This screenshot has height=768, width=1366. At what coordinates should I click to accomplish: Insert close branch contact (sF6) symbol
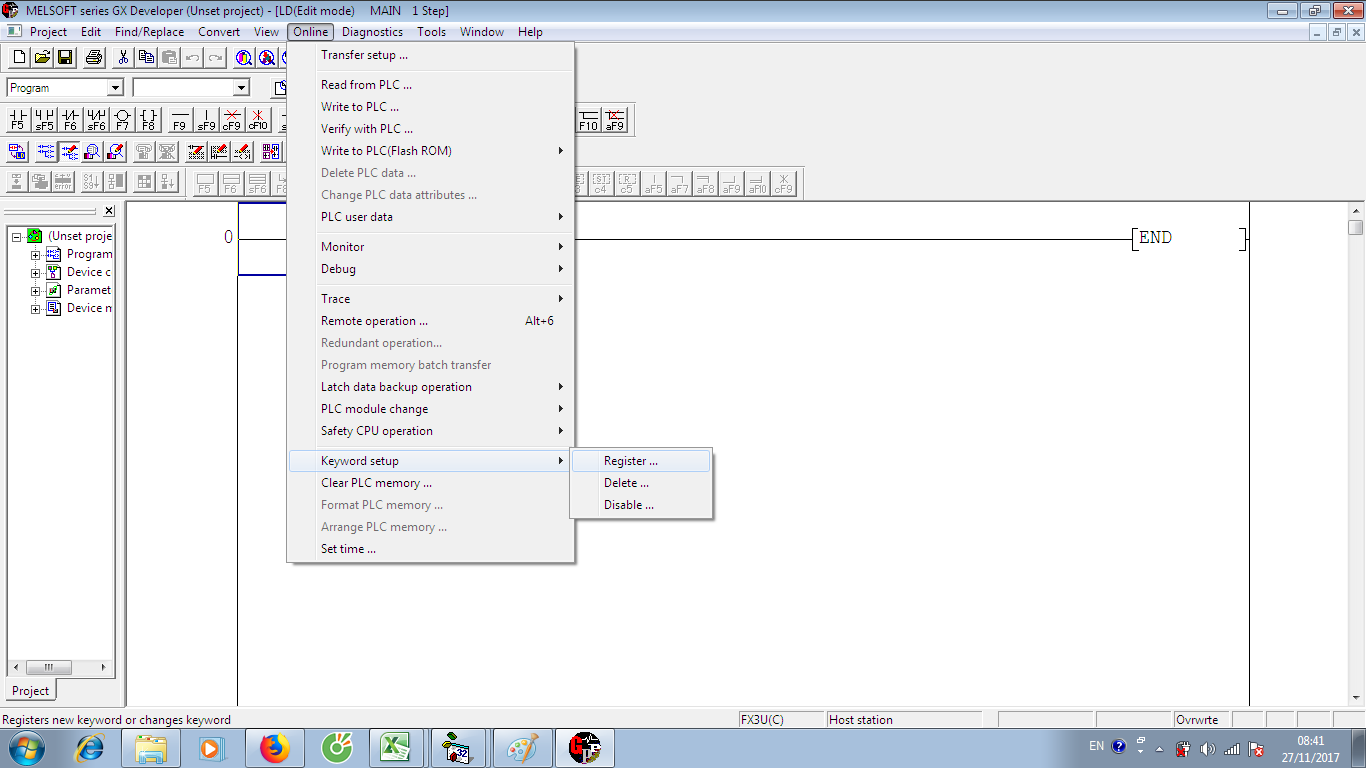(96, 121)
